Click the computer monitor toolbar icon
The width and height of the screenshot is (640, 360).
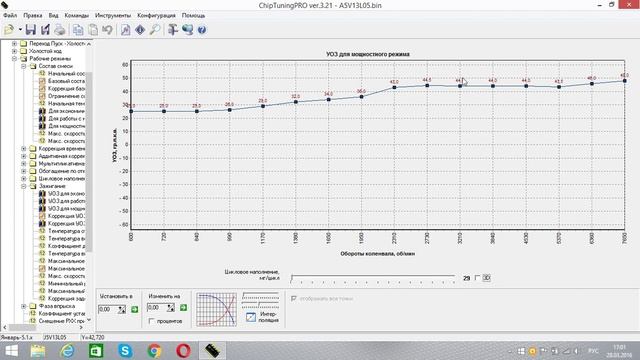pyautogui.click(x=187, y=29)
